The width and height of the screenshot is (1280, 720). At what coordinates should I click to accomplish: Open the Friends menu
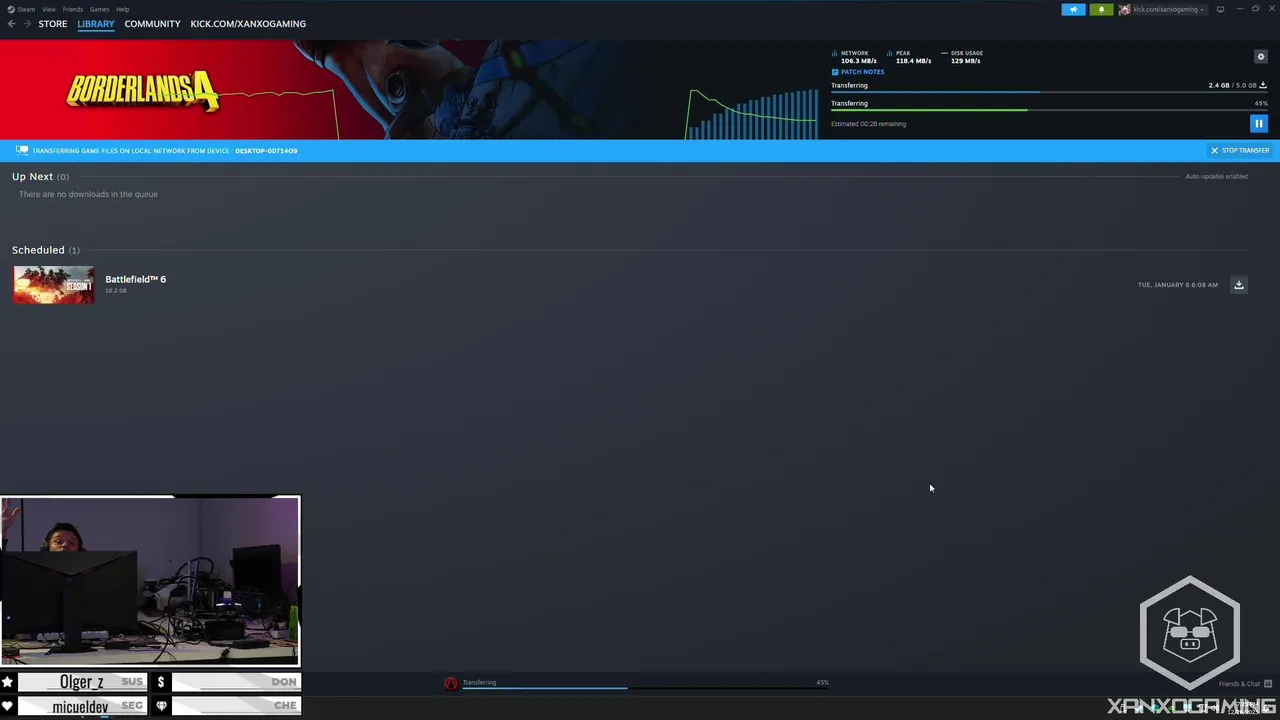point(73,9)
